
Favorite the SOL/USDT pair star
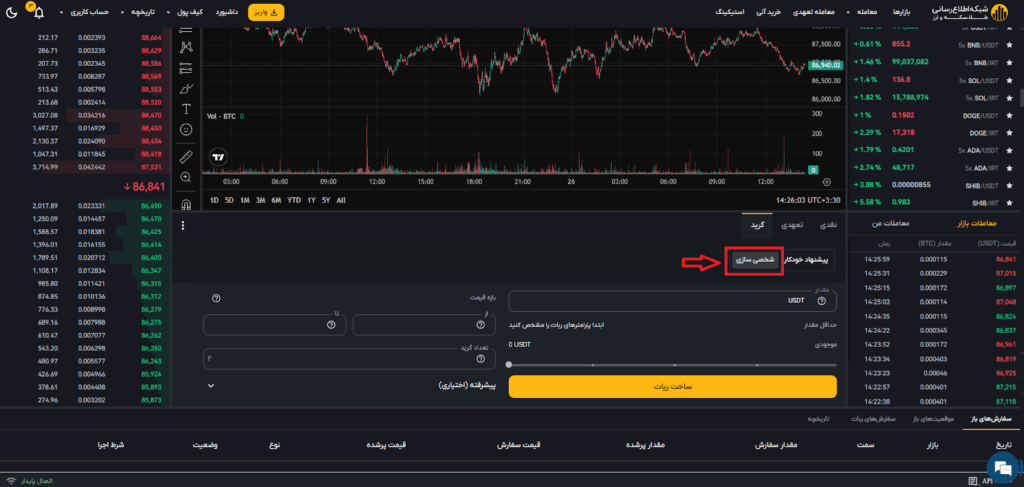[x=1010, y=80]
